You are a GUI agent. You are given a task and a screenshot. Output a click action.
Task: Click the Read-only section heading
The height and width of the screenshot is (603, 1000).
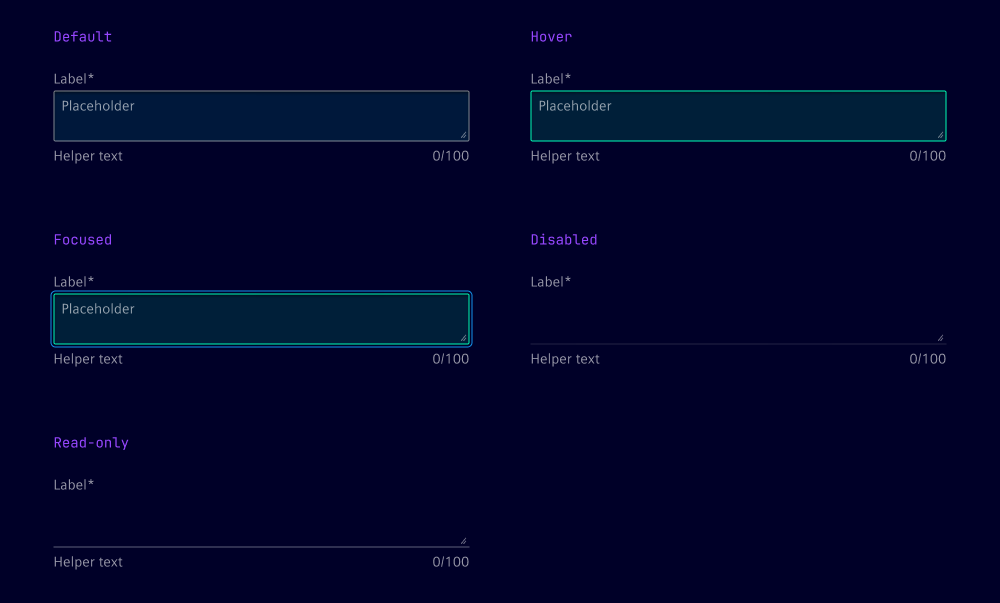(x=91, y=443)
